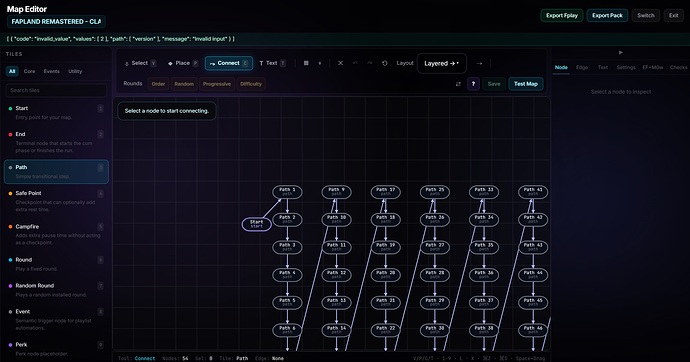Pick the Event tile
The width and height of the screenshot is (690, 362).
click(56, 319)
